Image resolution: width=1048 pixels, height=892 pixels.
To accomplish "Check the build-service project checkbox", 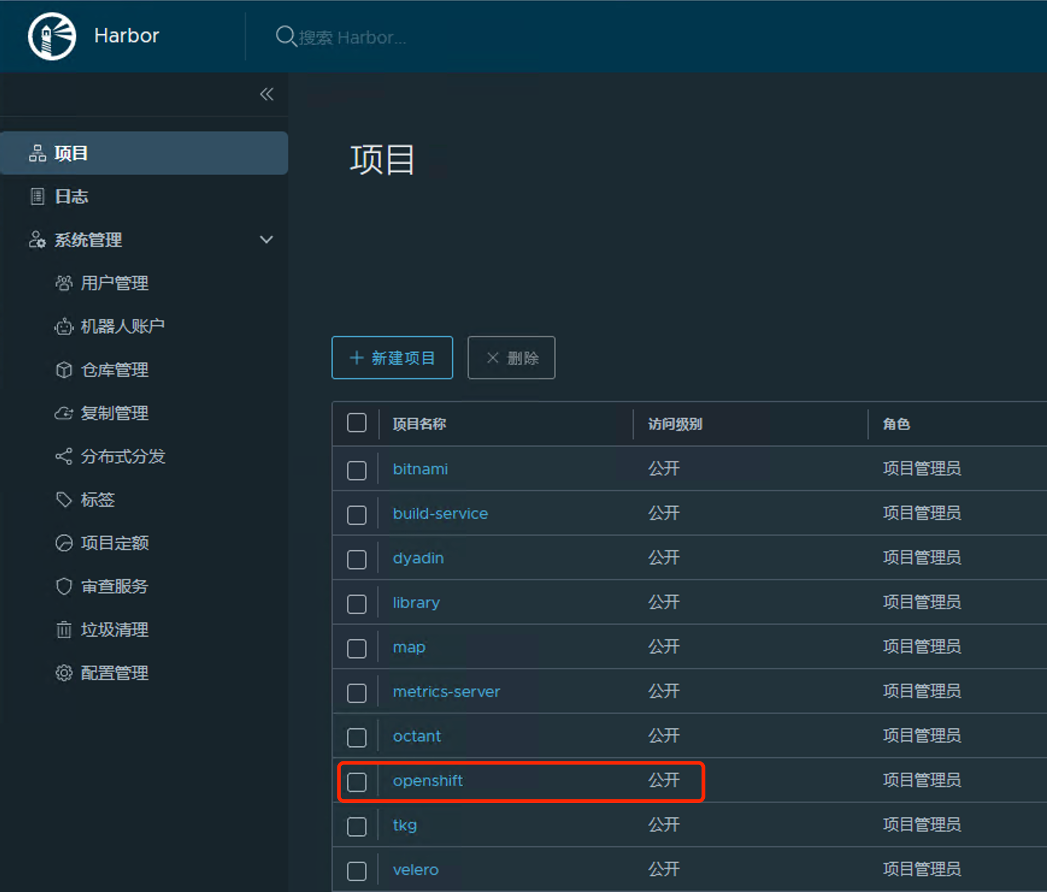I will [x=357, y=515].
